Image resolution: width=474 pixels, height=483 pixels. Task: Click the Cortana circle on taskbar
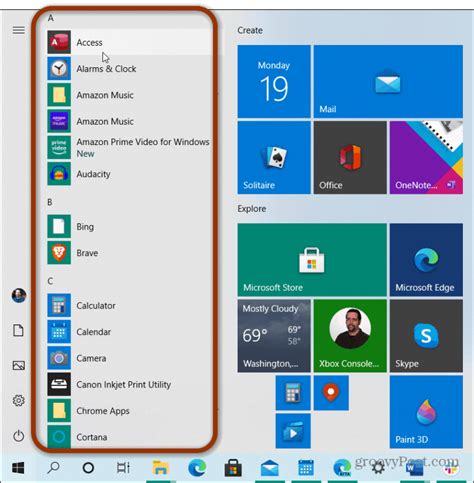tap(88, 468)
